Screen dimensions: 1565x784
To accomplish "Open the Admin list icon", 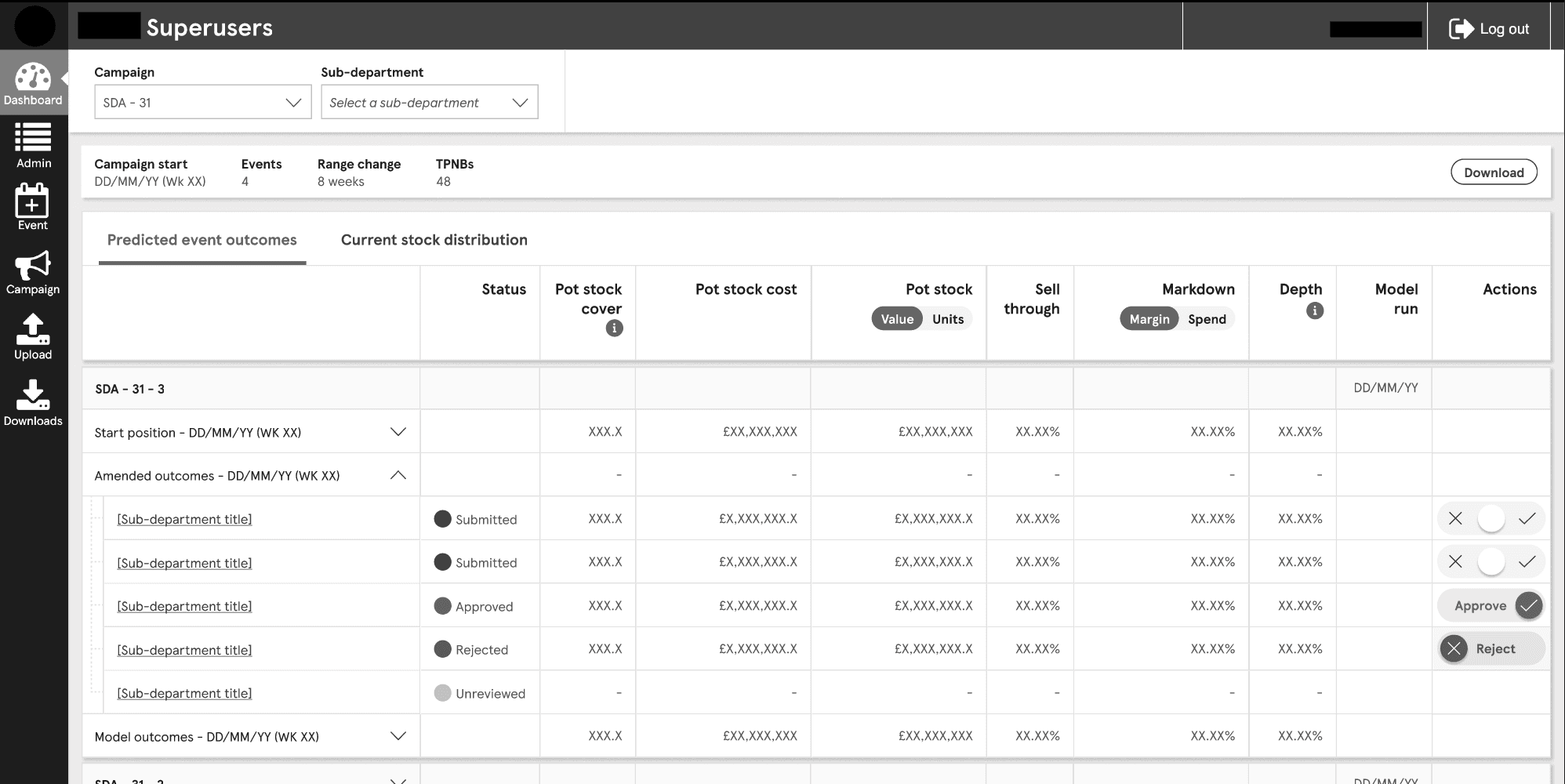I will tap(33, 146).
